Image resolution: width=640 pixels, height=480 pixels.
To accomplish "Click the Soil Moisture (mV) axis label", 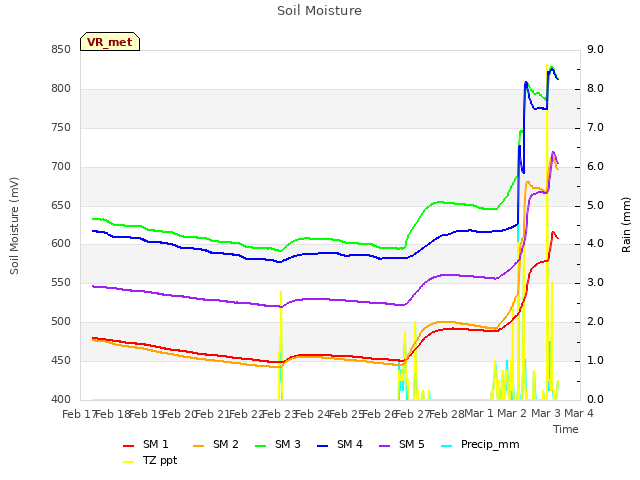I will point(14,225).
